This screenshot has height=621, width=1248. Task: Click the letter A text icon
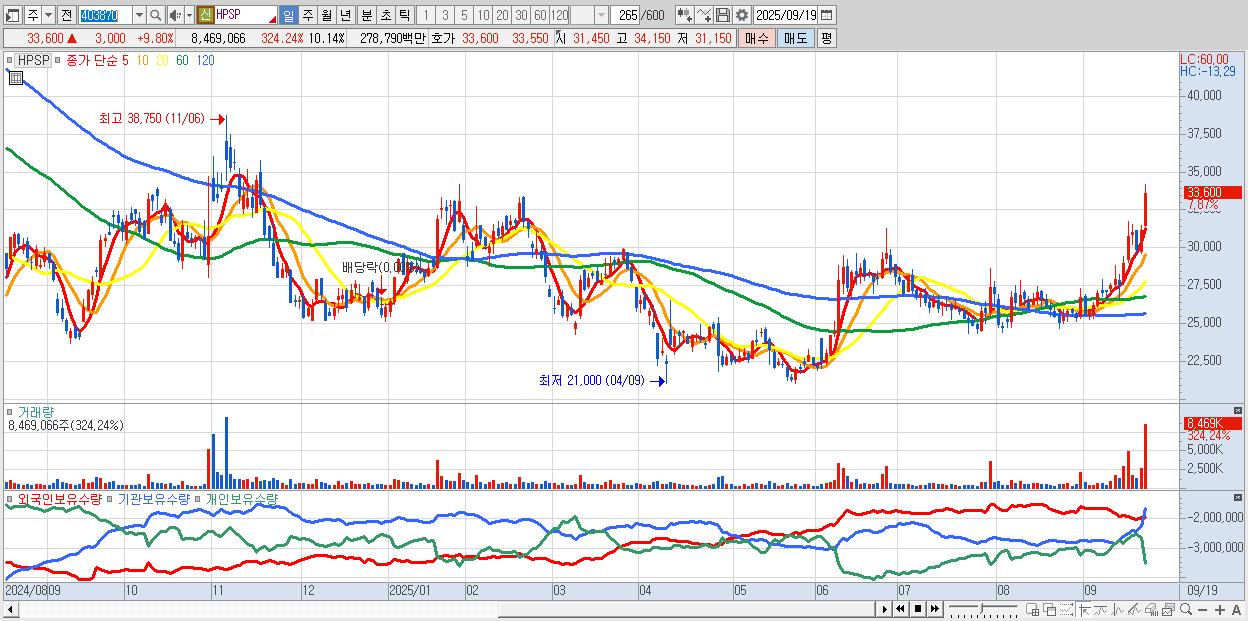click(x=1236, y=610)
